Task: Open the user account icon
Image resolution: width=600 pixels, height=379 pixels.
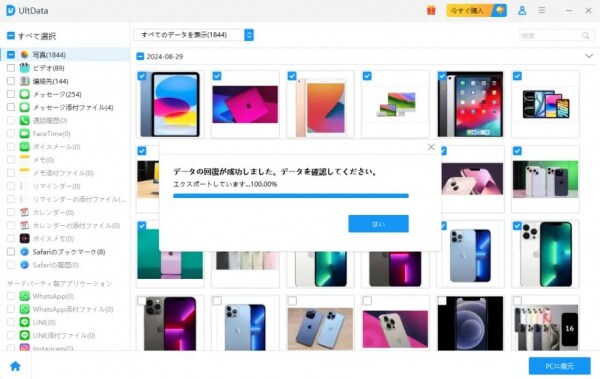Action: click(x=522, y=10)
